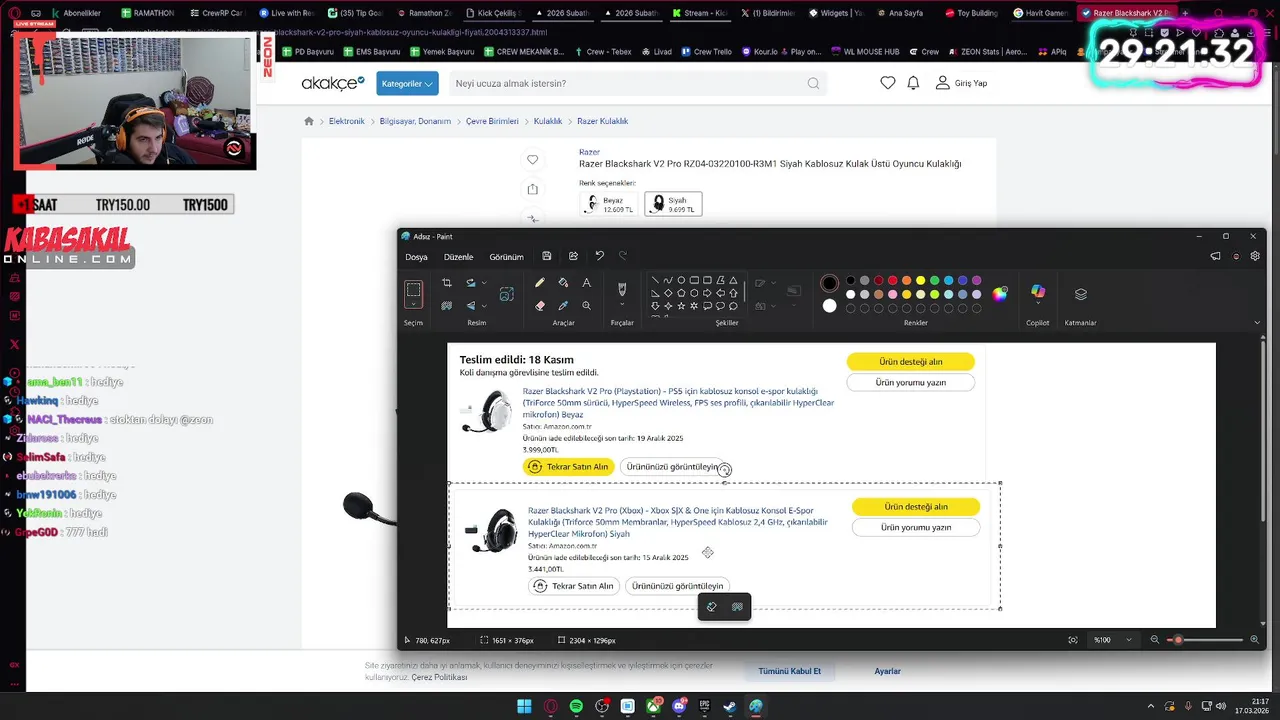This screenshot has height=720, width=1280.
Task: Expand the Brushes dropdown in Paint
Action: coord(622,304)
